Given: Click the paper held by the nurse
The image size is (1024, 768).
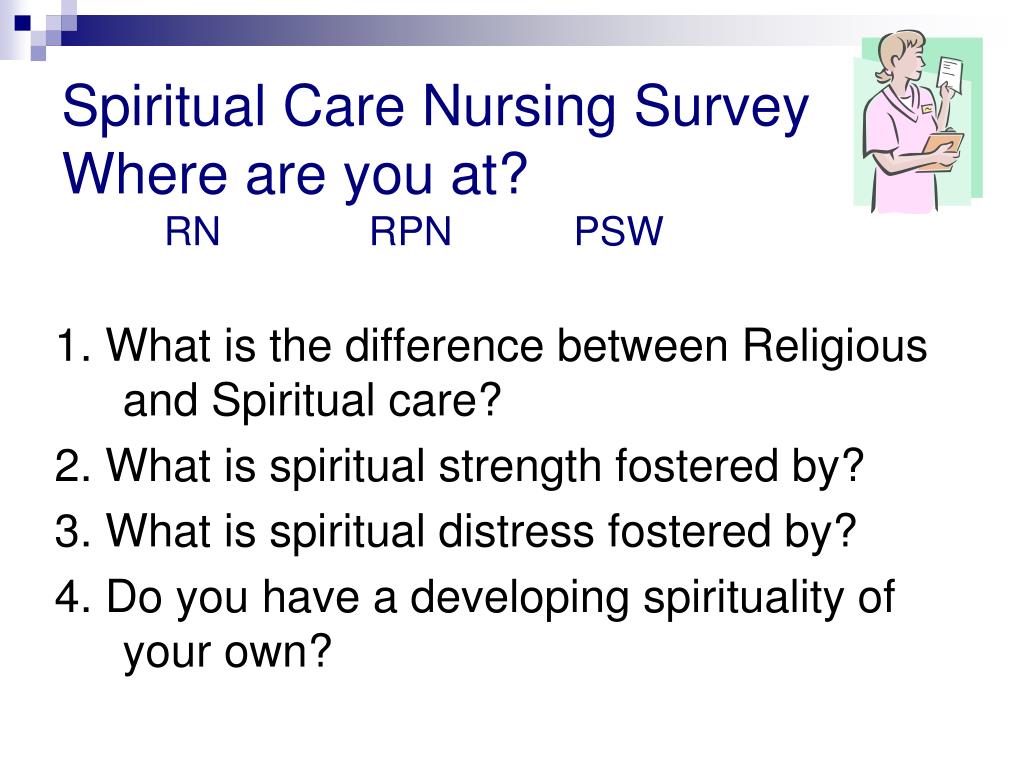Looking at the screenshot, I should (x=949, y=77).
